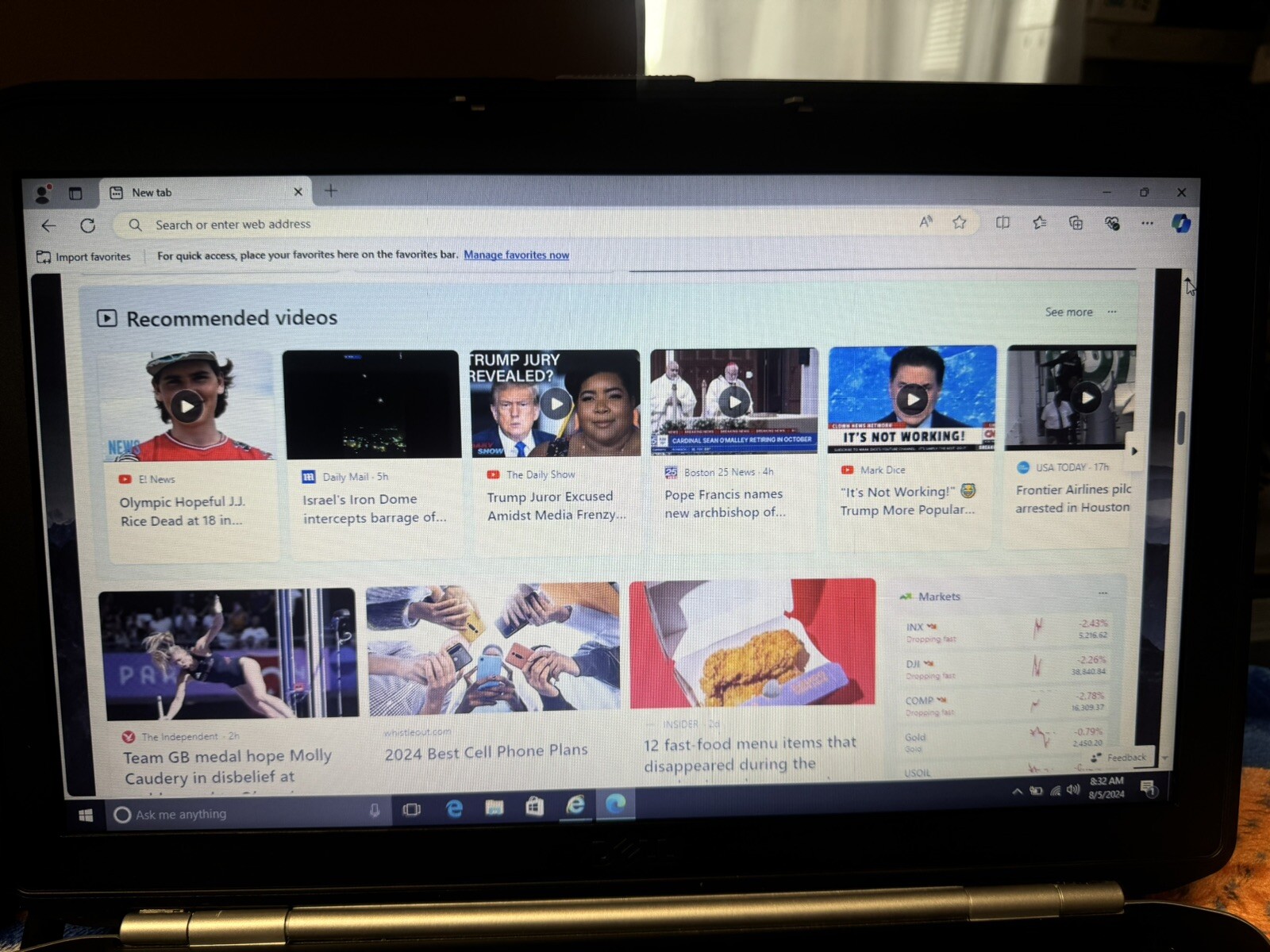
Task: Open the Edge profile icon
Action: [x=43, y=193]
